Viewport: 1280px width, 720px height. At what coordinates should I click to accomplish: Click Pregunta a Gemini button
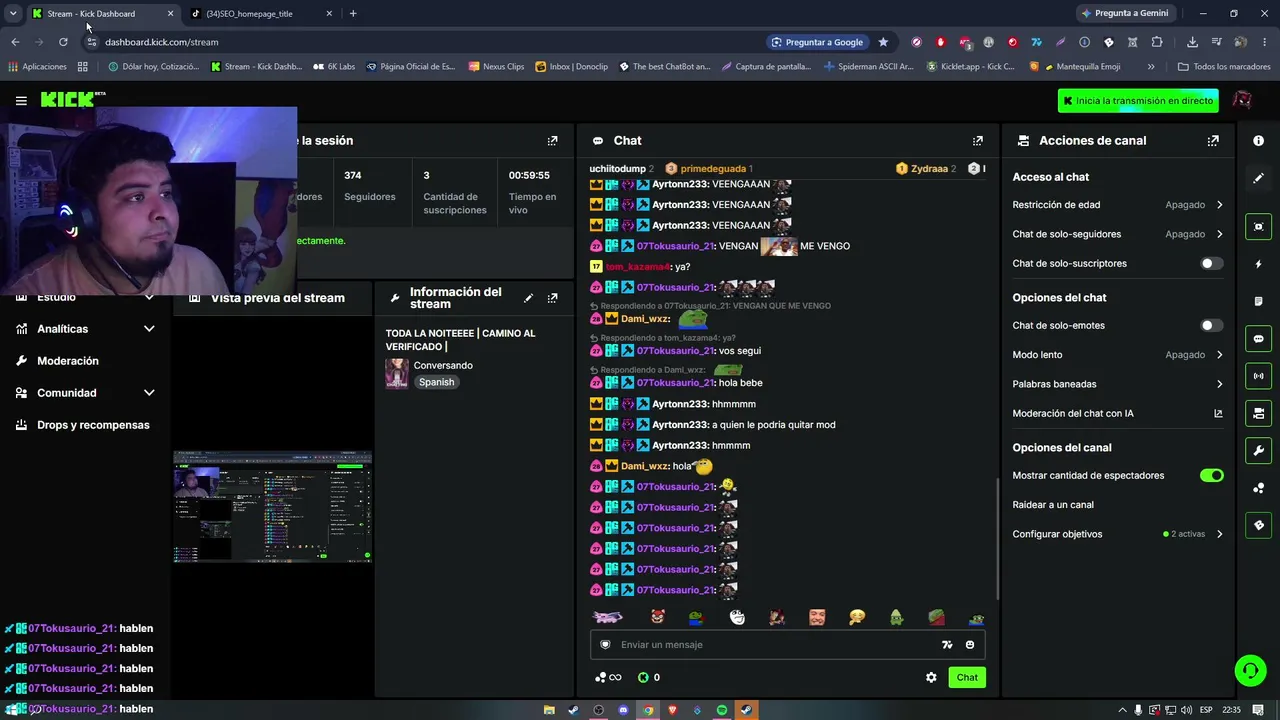[x=1124, y=14]
